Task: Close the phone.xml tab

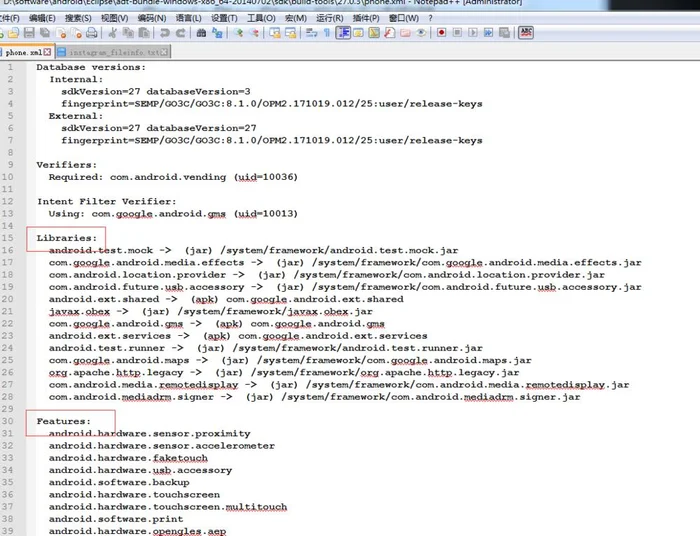Action: click(47, 53)
